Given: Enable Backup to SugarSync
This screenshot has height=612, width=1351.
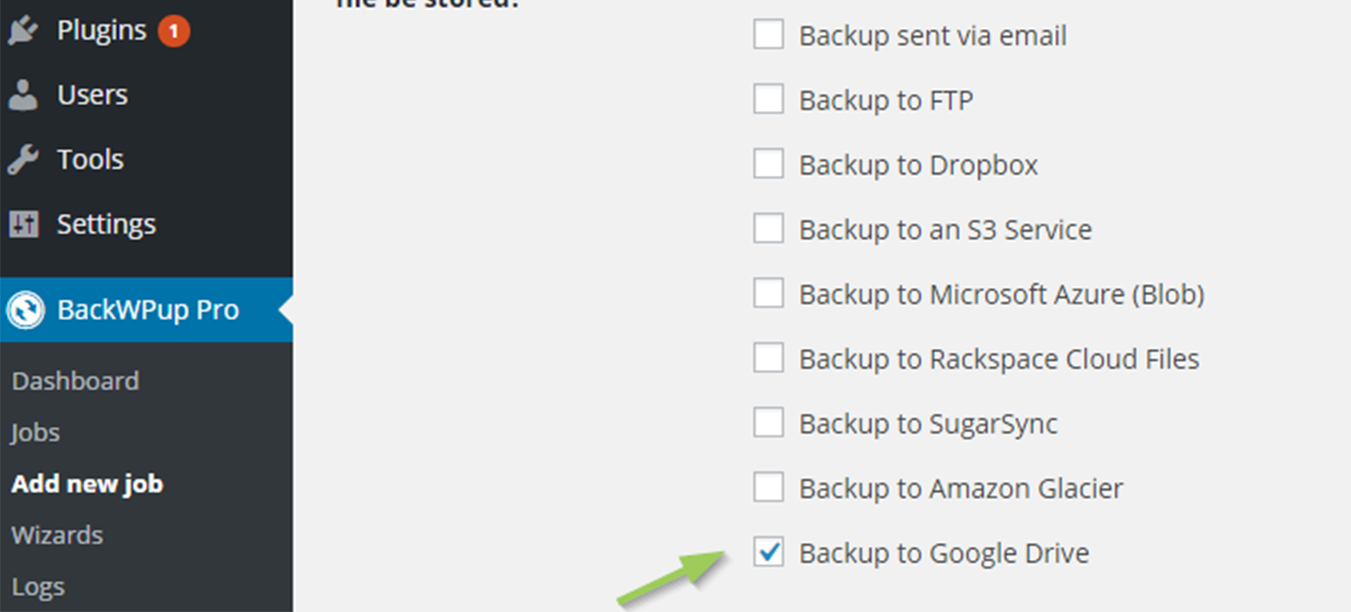Looking at the screenshot, I should click(x=769, y=422).
